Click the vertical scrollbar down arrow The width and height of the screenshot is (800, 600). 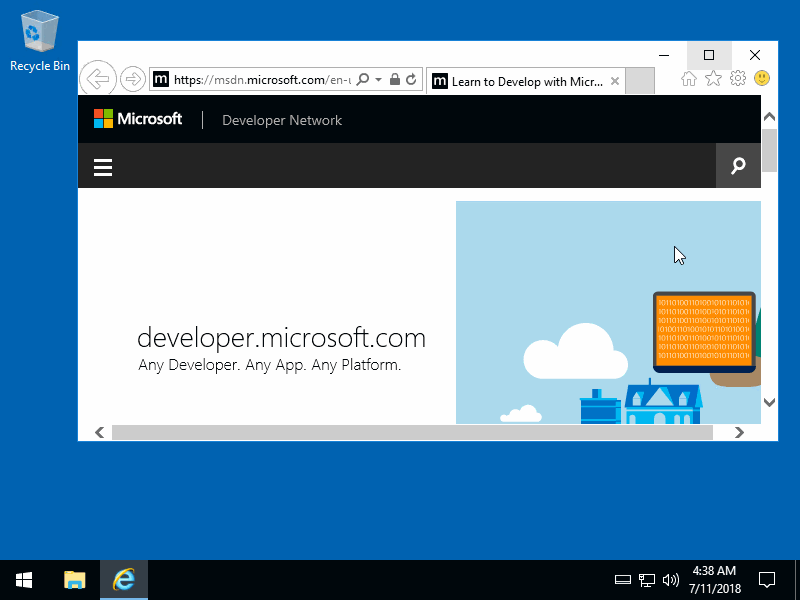click(x=769, y=402)
